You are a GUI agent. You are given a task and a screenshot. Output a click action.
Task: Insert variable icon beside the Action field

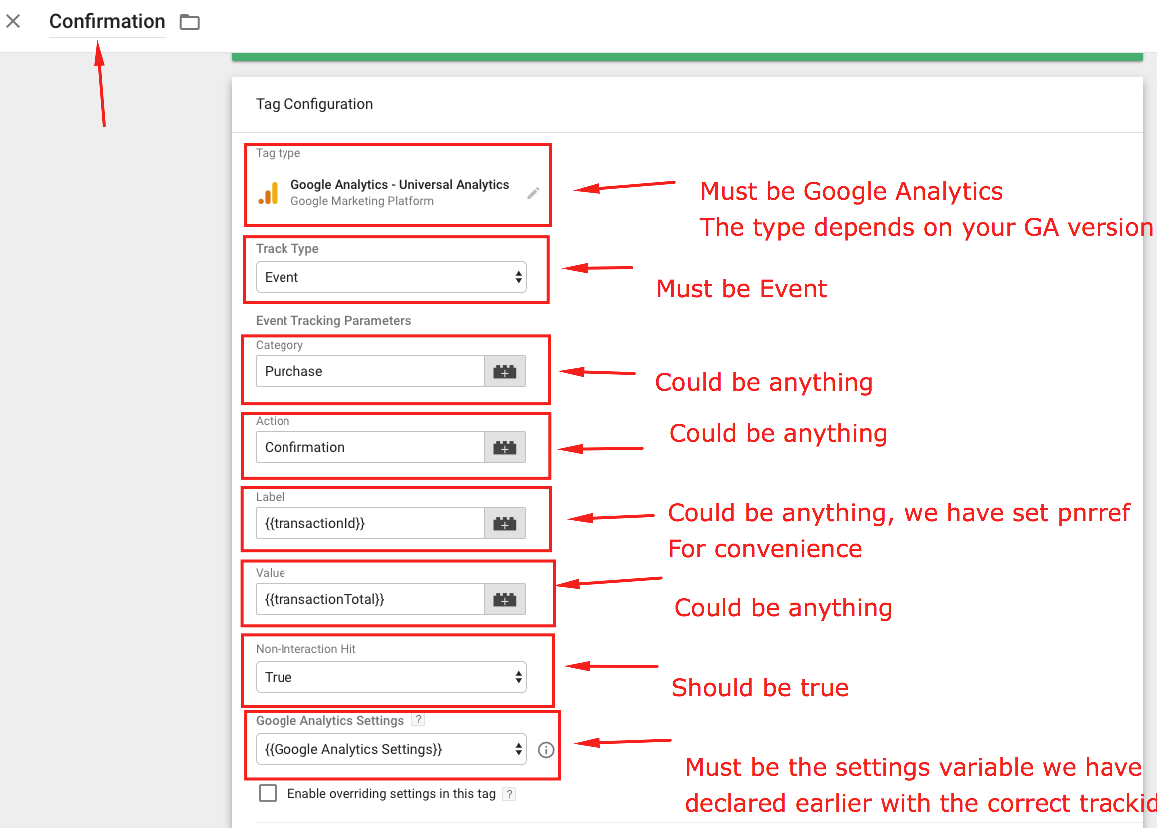tap(505, 447)
